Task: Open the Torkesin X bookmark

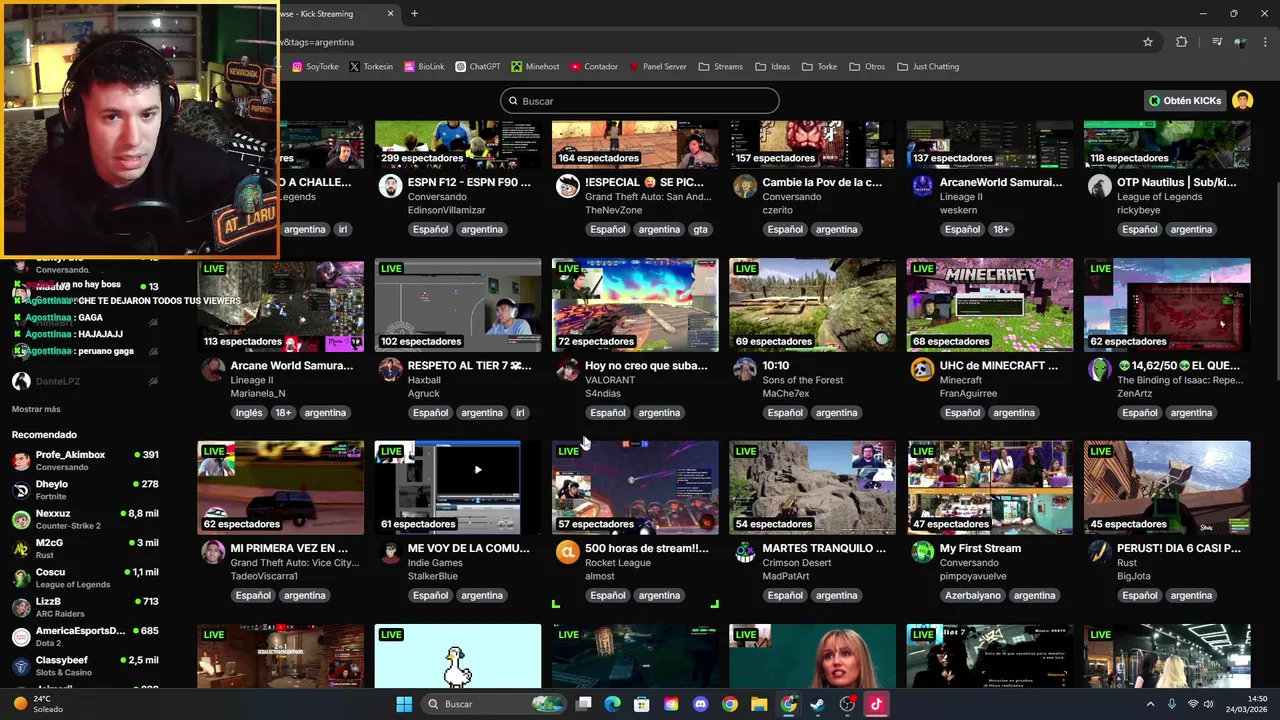Action: pyautogui.click(x=370, y=67)
